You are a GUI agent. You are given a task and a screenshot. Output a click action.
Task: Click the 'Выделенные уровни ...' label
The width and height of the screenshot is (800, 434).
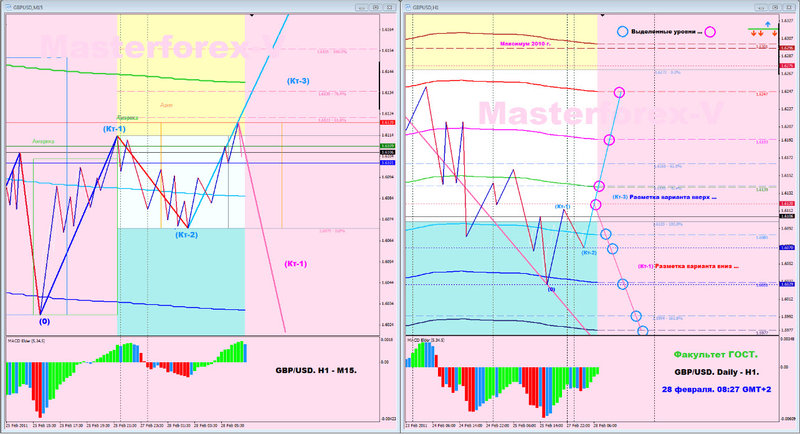click(x=666, y=32)
